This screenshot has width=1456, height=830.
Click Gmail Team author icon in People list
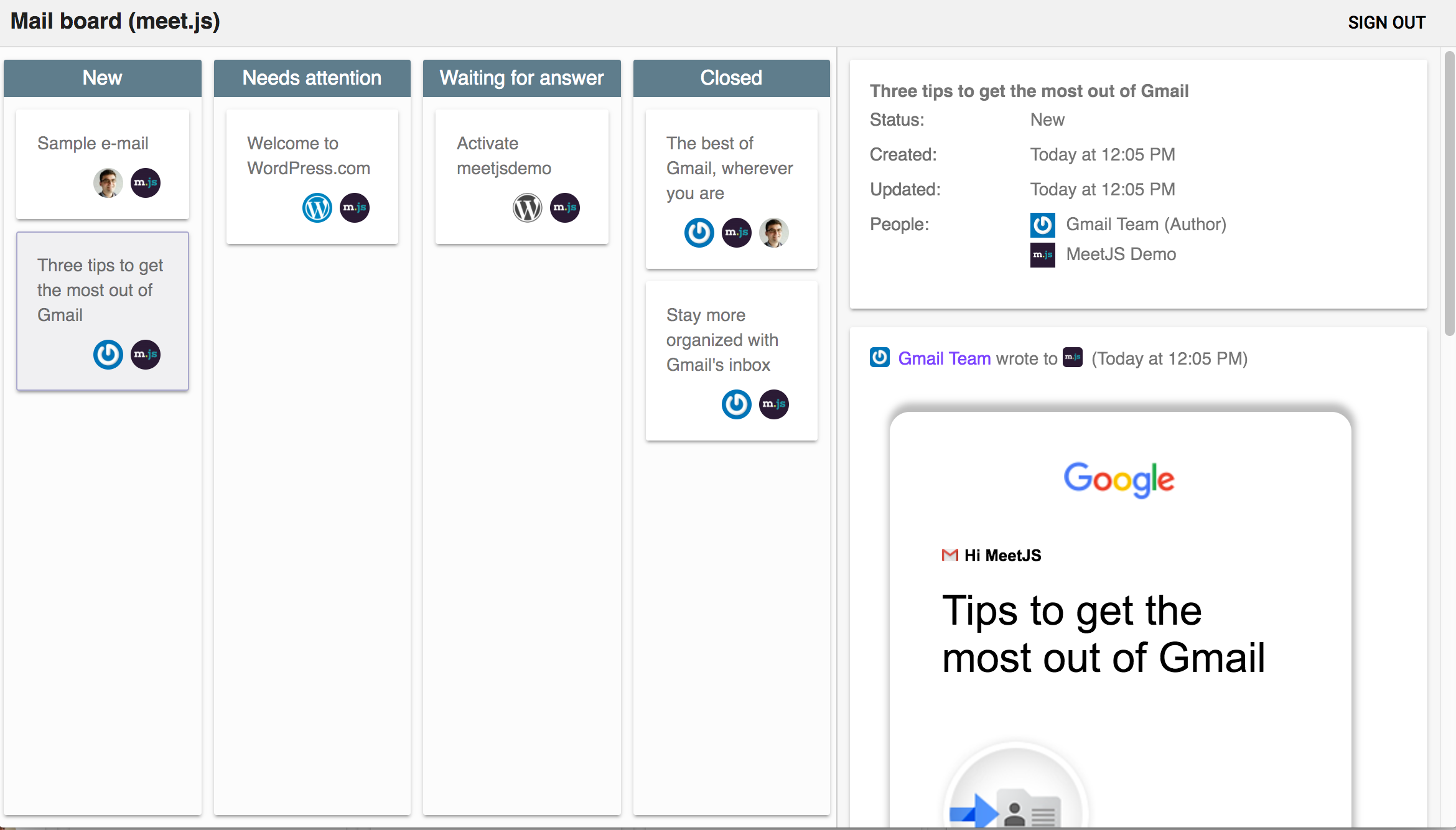[1042, 225]
